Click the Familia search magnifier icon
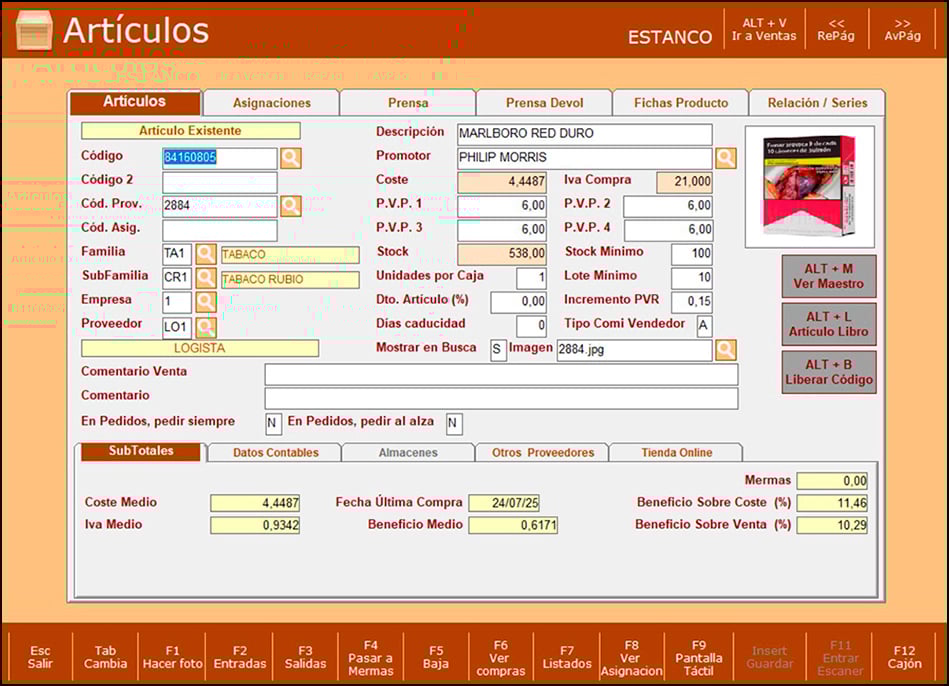 [206, 254]
